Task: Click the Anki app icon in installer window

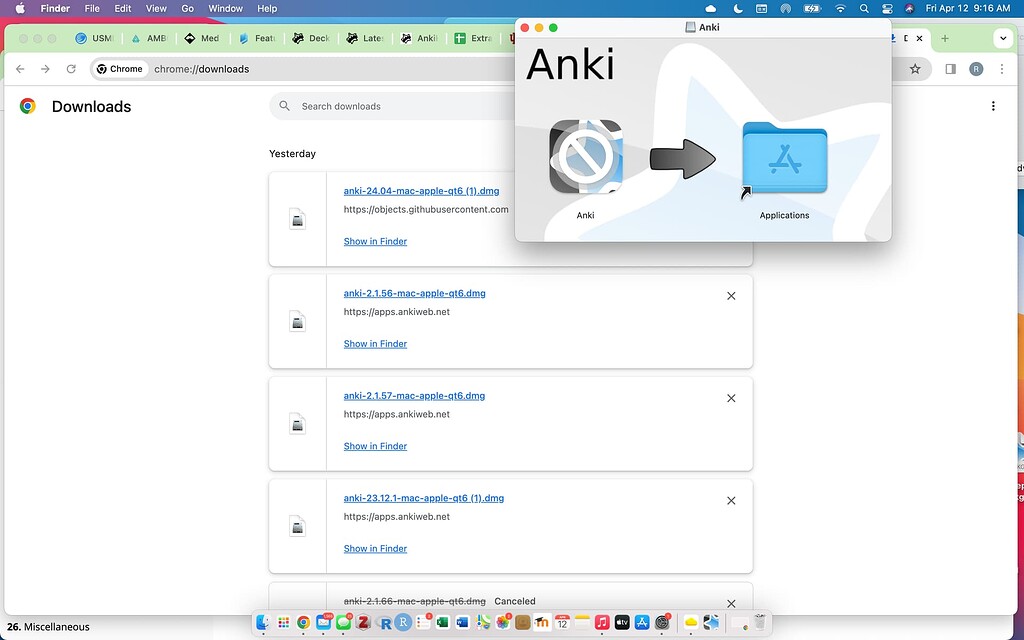Action: 586,157
